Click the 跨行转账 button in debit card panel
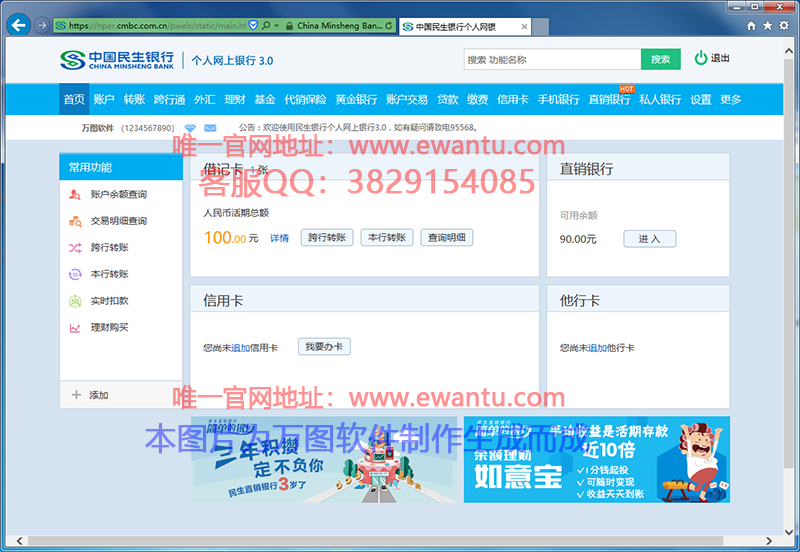The width and height of the screenshot is (800, 552). point(327,237)
